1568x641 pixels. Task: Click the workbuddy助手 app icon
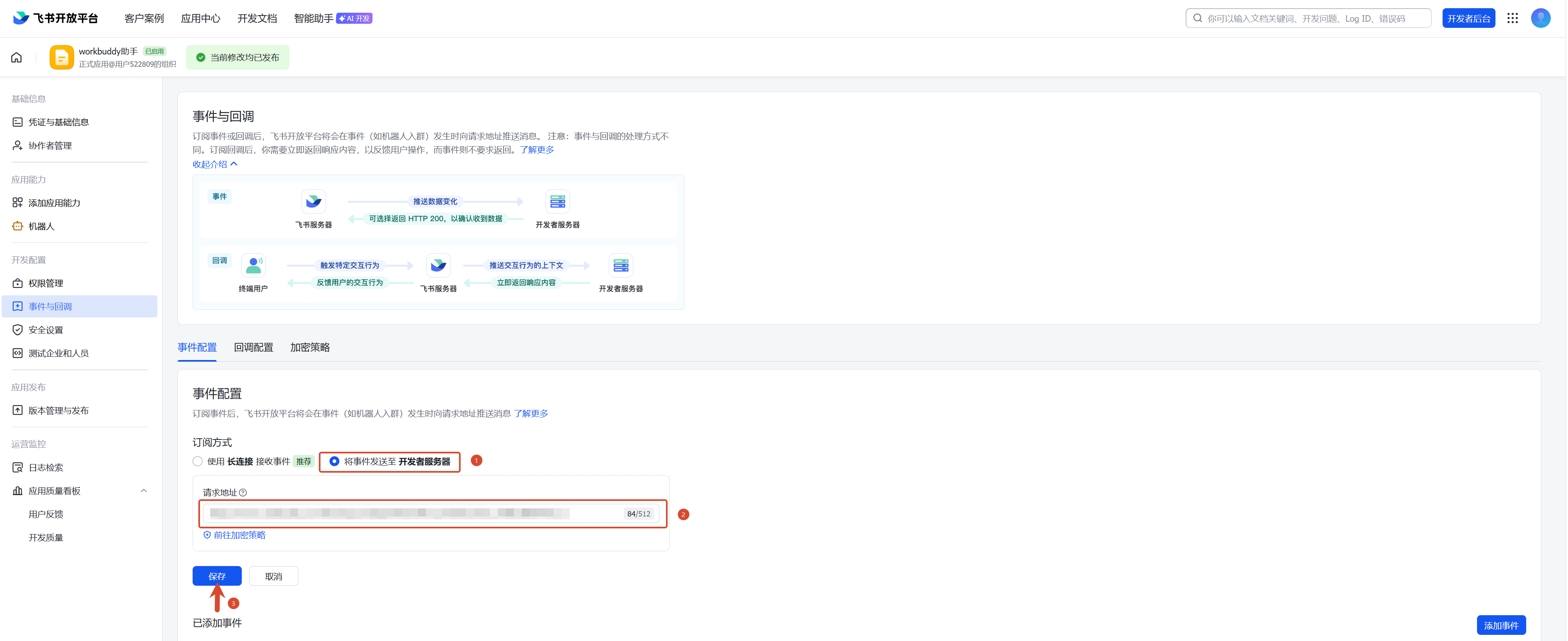coord(61,58)
